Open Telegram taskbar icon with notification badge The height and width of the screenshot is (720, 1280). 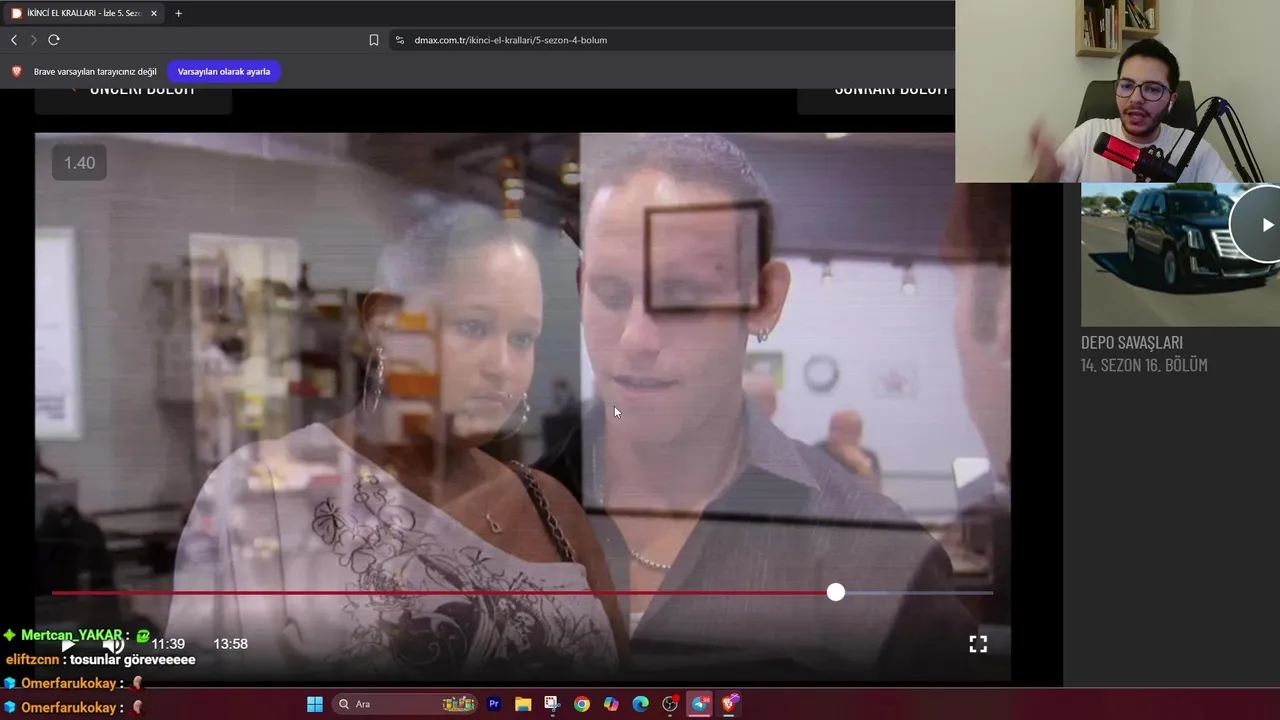(x=700, y=704)
